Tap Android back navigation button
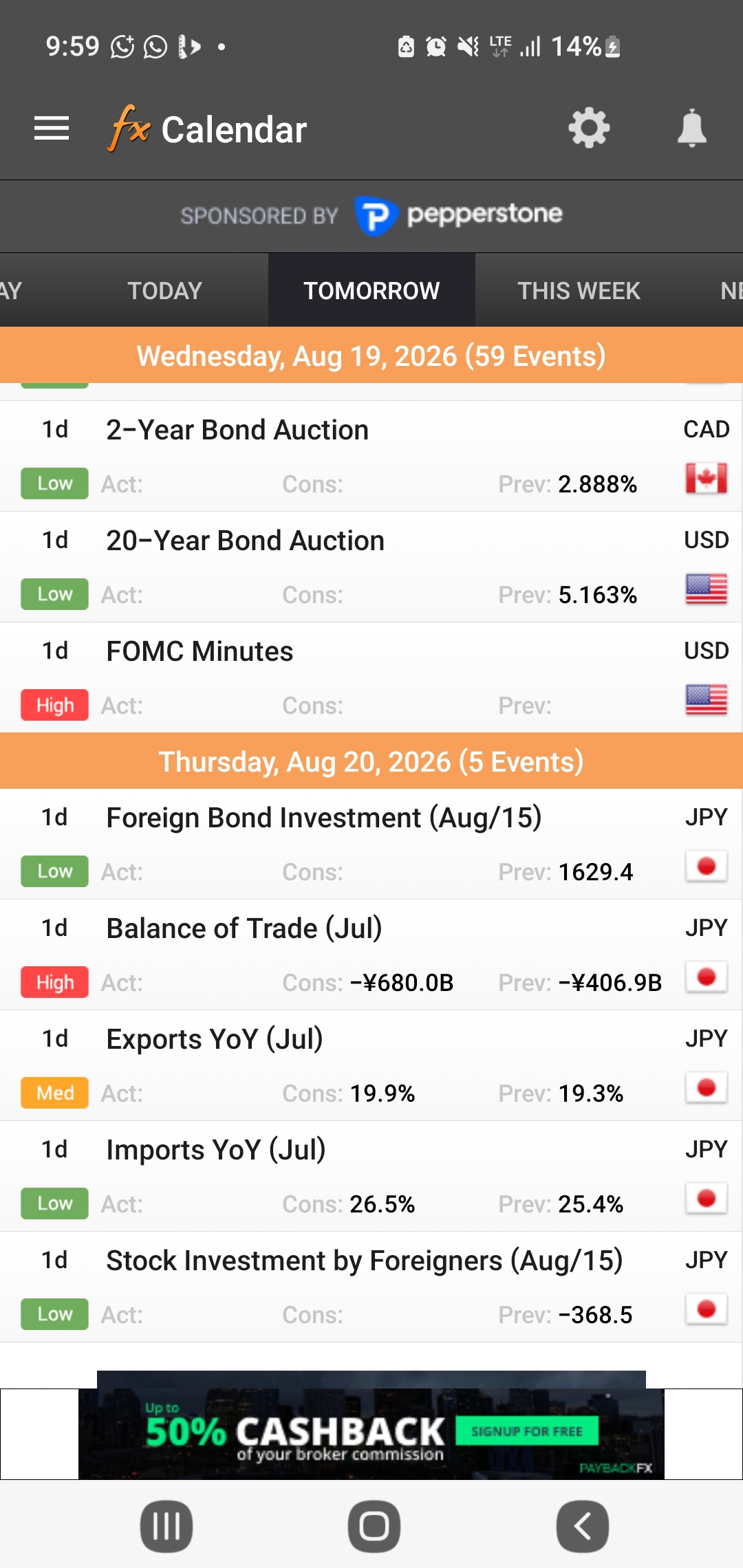 [582, 1527]
